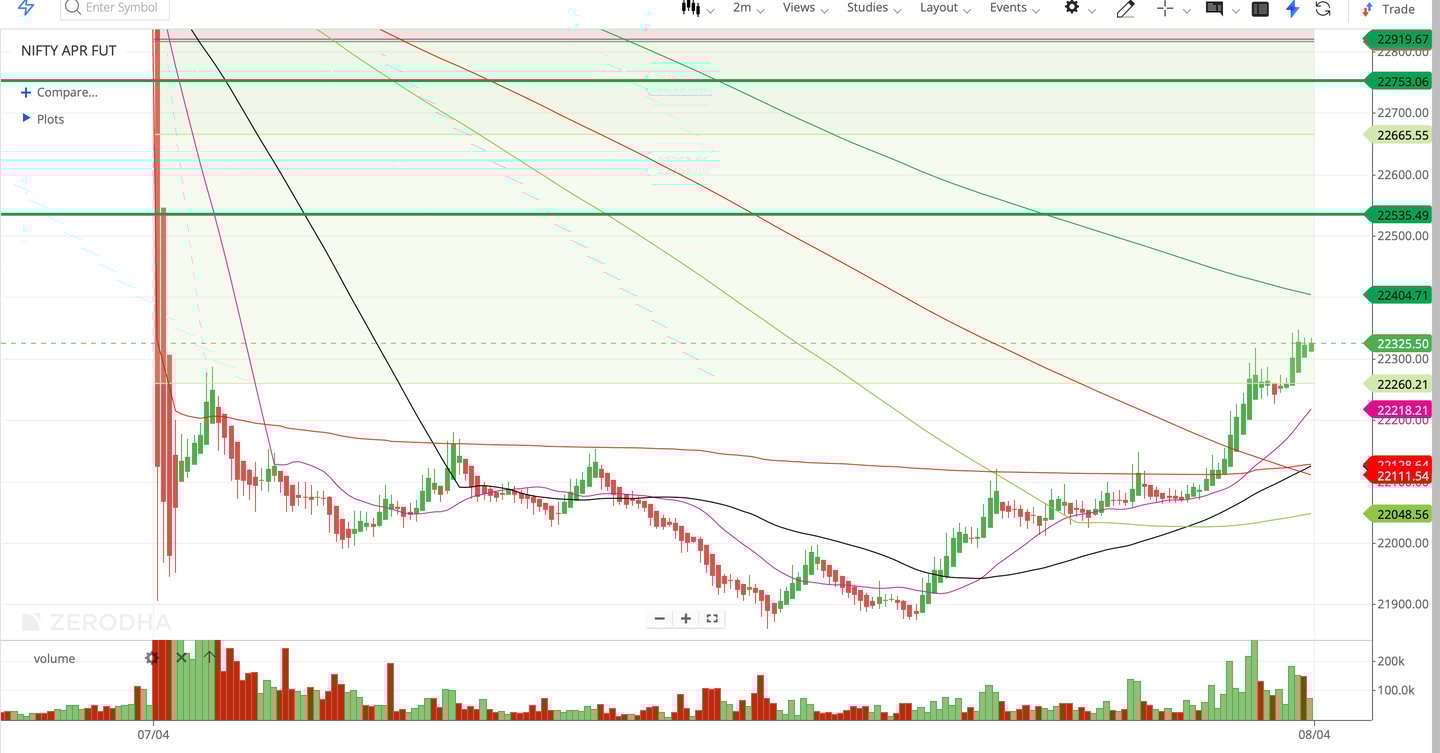The height and width of the screenshot is (753, 1440).
Task: Click the red 22111.54 indicator label
Action: (1399, 476)
